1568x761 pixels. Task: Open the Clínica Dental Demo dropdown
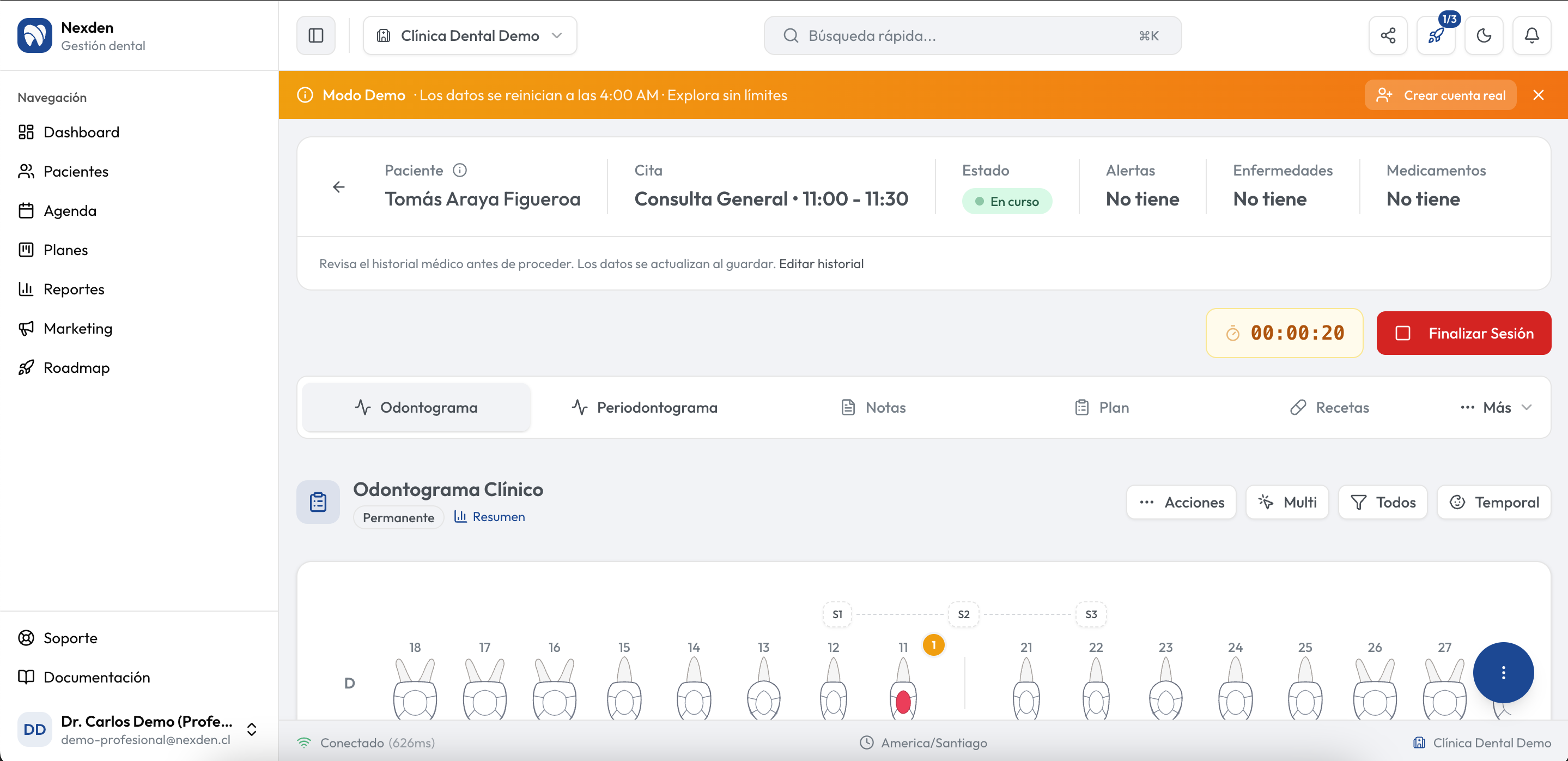[470, 35]
